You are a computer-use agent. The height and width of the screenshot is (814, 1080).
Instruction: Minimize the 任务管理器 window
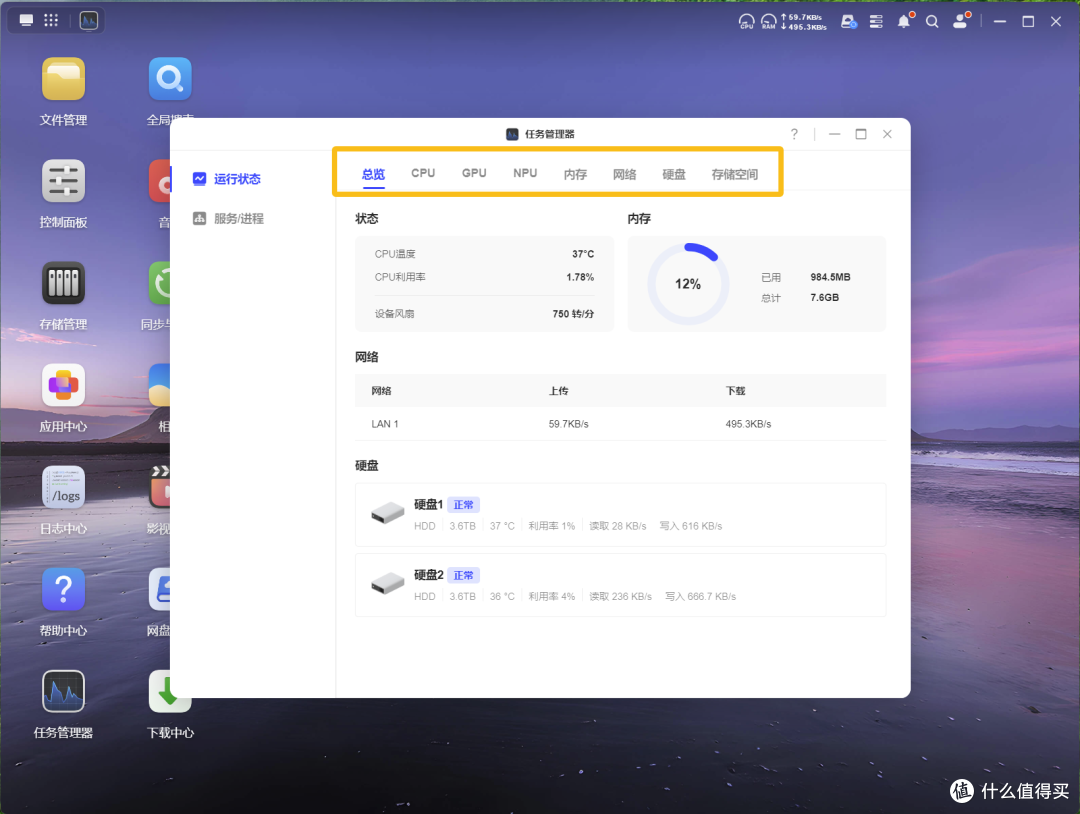click(x=835, y=134)
